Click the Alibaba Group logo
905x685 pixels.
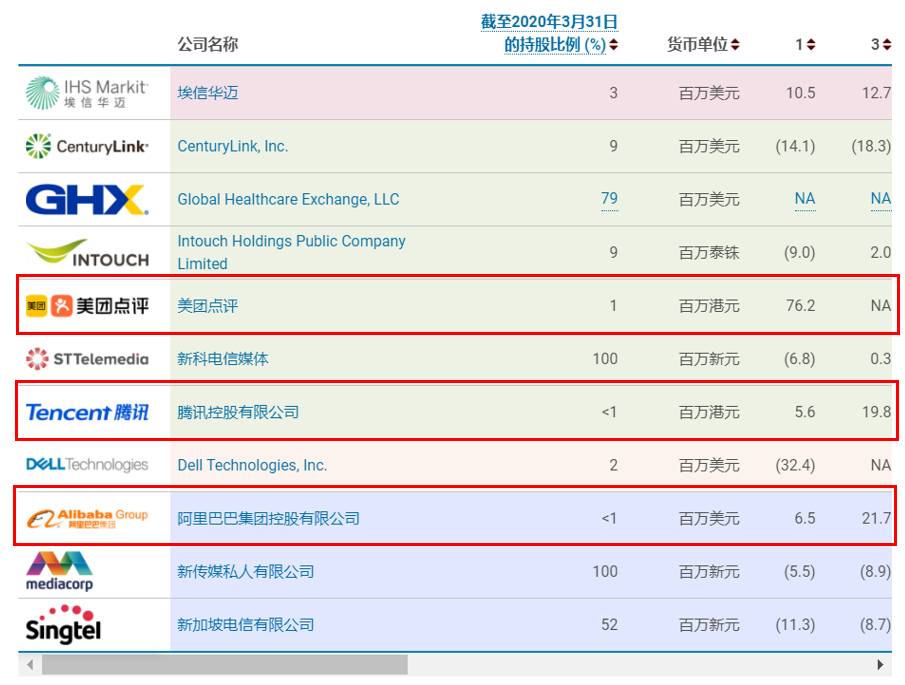[87, 518]
